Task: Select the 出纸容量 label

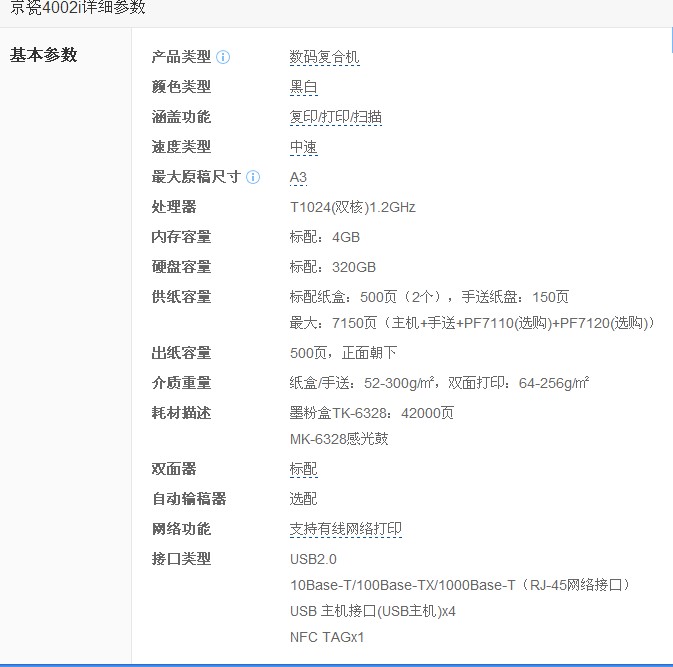Action: [181, 353]
